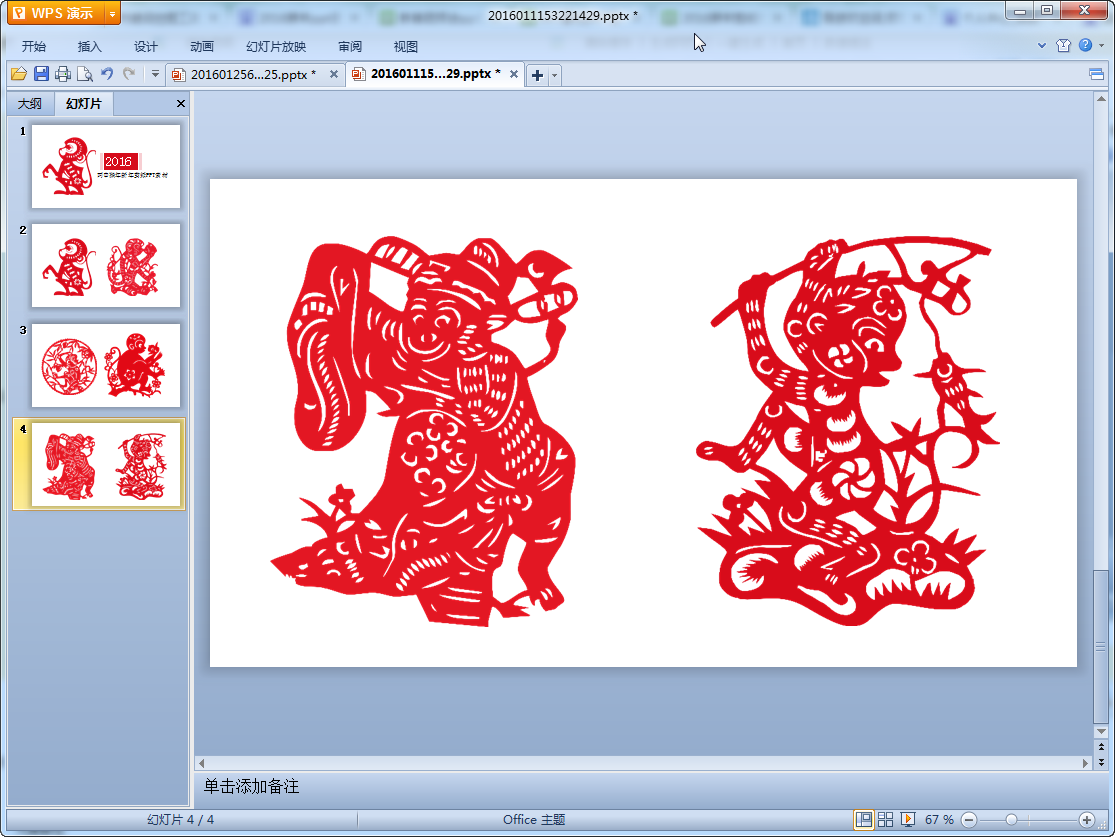Start slideshow from the status bar icon
1115x837 pixels.
[908, 820]
